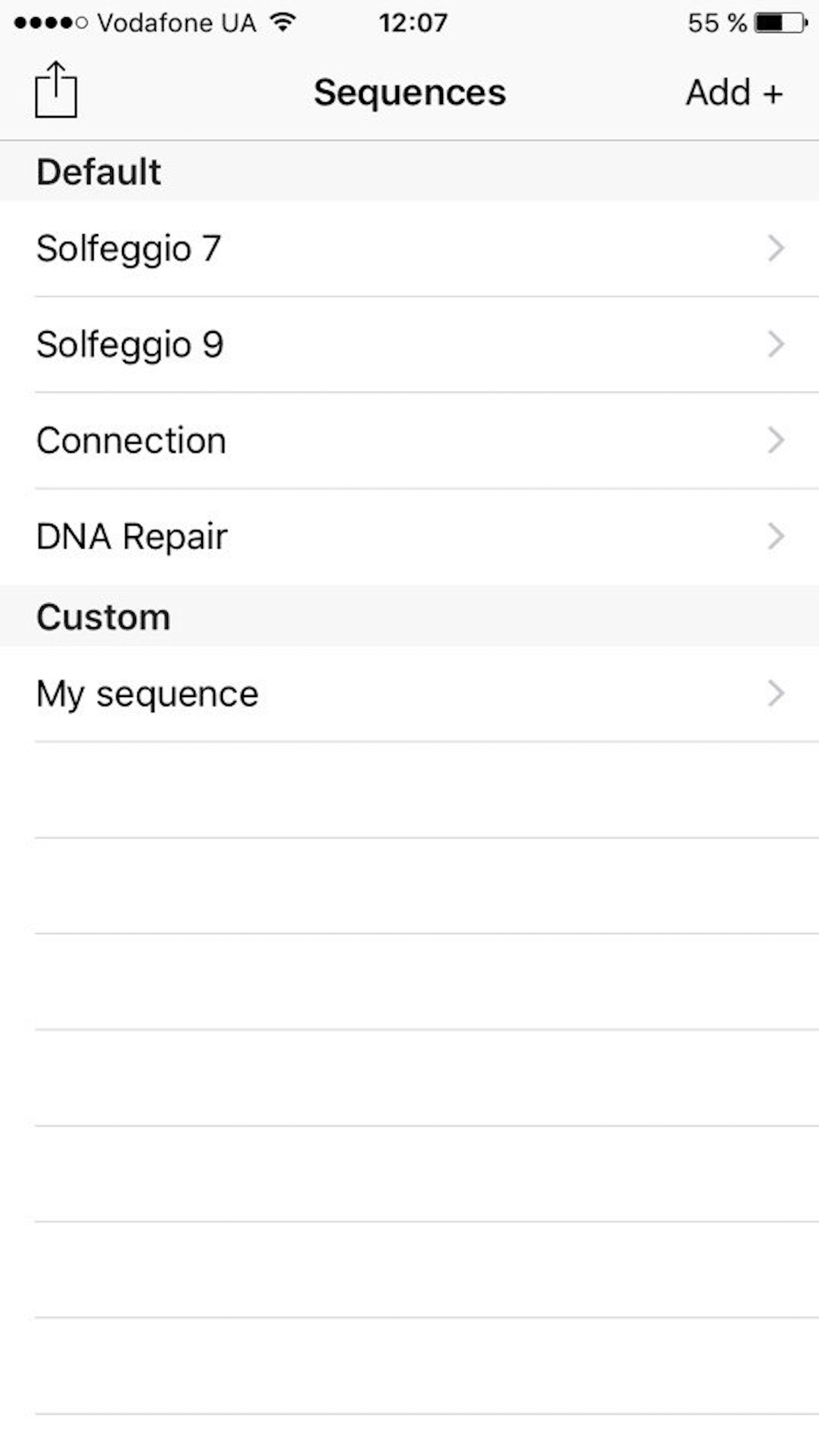Tap the Wi-Fi icon in status bar
This screenshot has width=819, height=1456.
[x=284, y=22]
